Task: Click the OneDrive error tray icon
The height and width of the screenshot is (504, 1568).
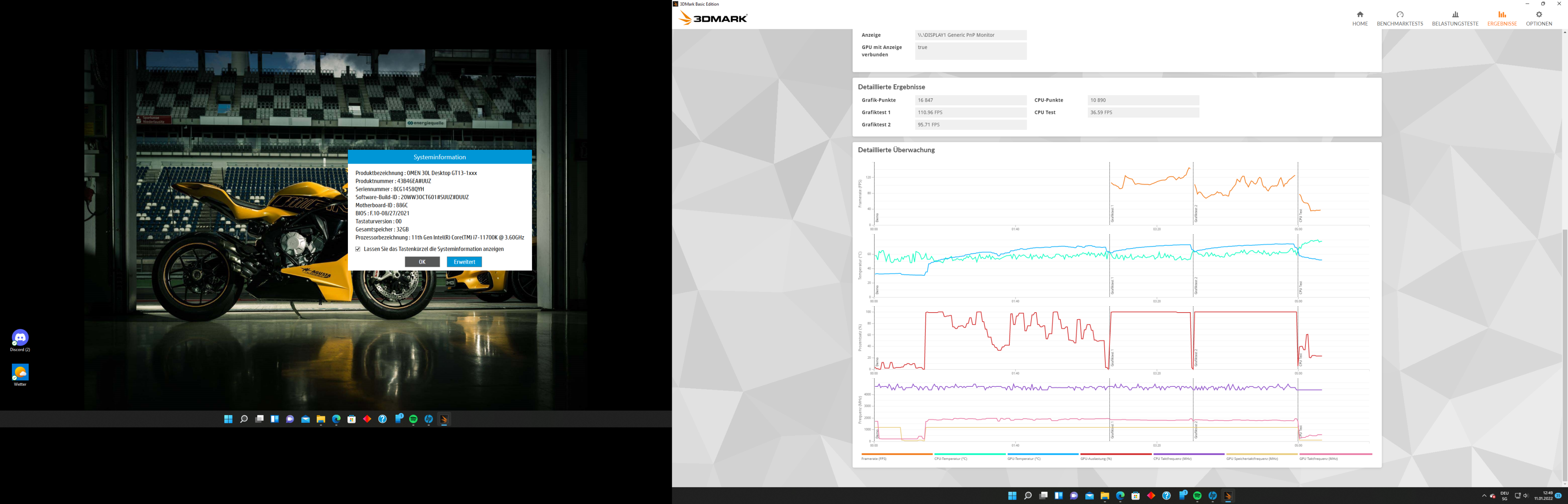Action: [1492, 496]
